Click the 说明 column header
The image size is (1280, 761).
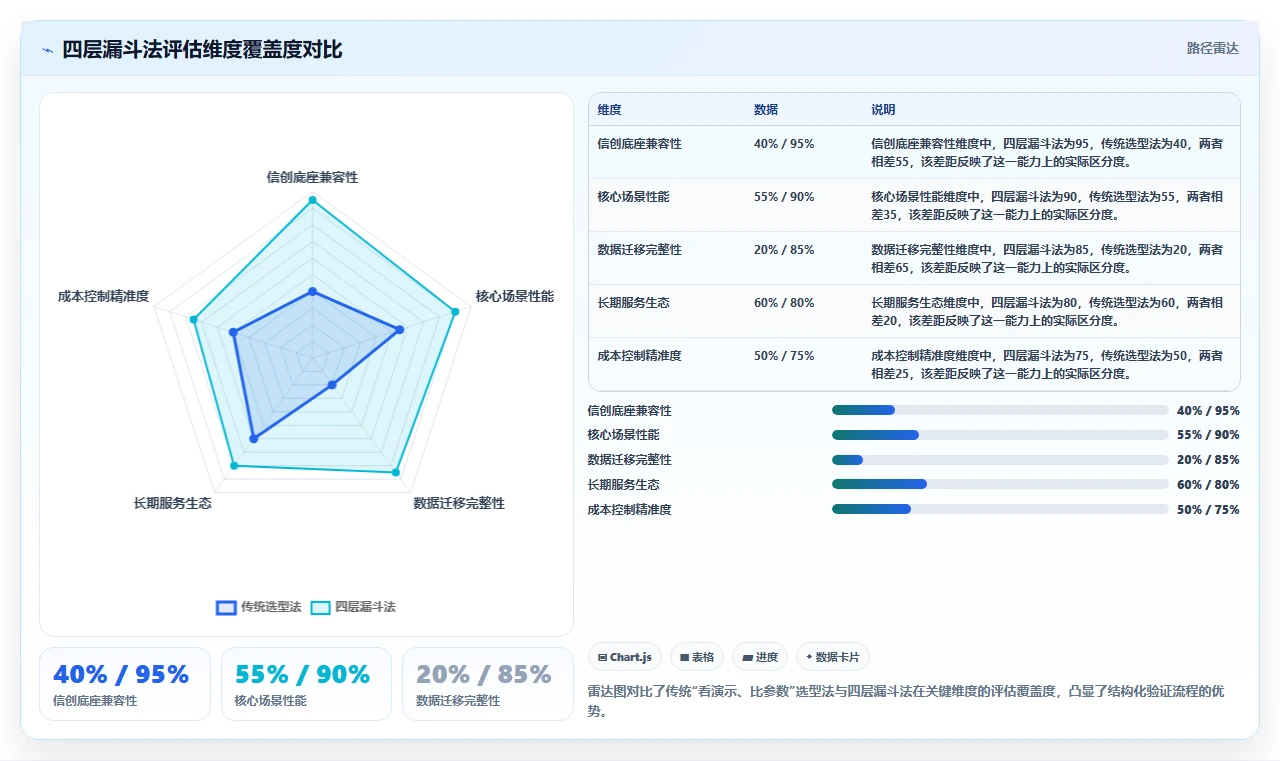pos(883,110)
